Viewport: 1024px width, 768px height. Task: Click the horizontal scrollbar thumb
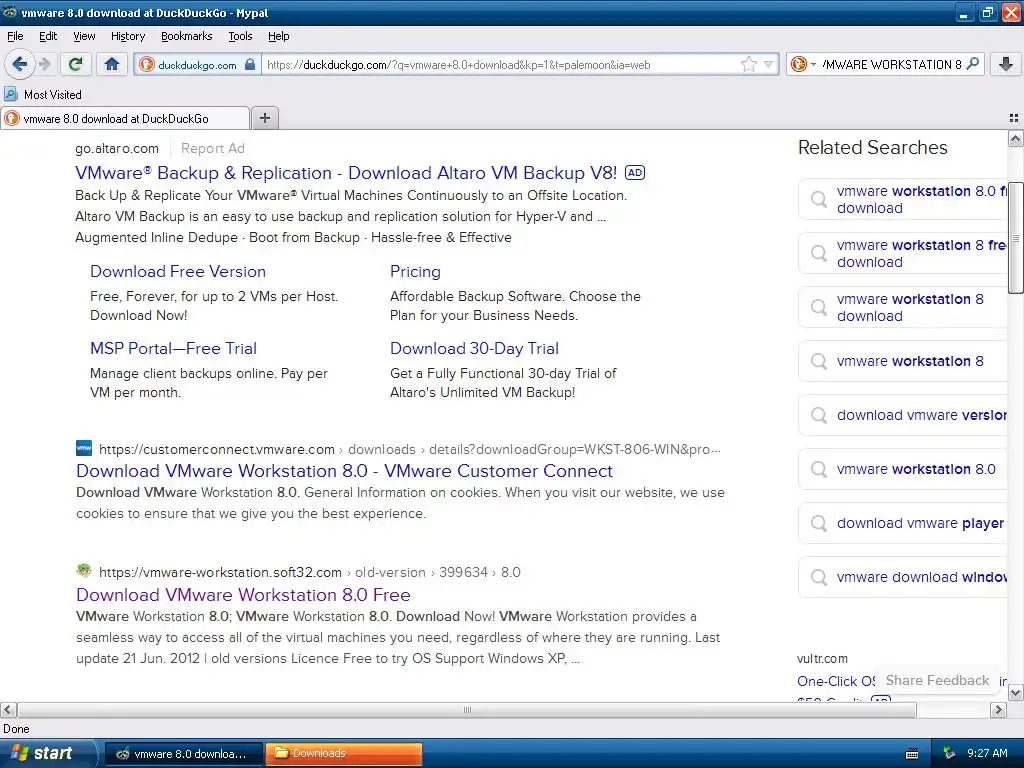pos(467,710)
